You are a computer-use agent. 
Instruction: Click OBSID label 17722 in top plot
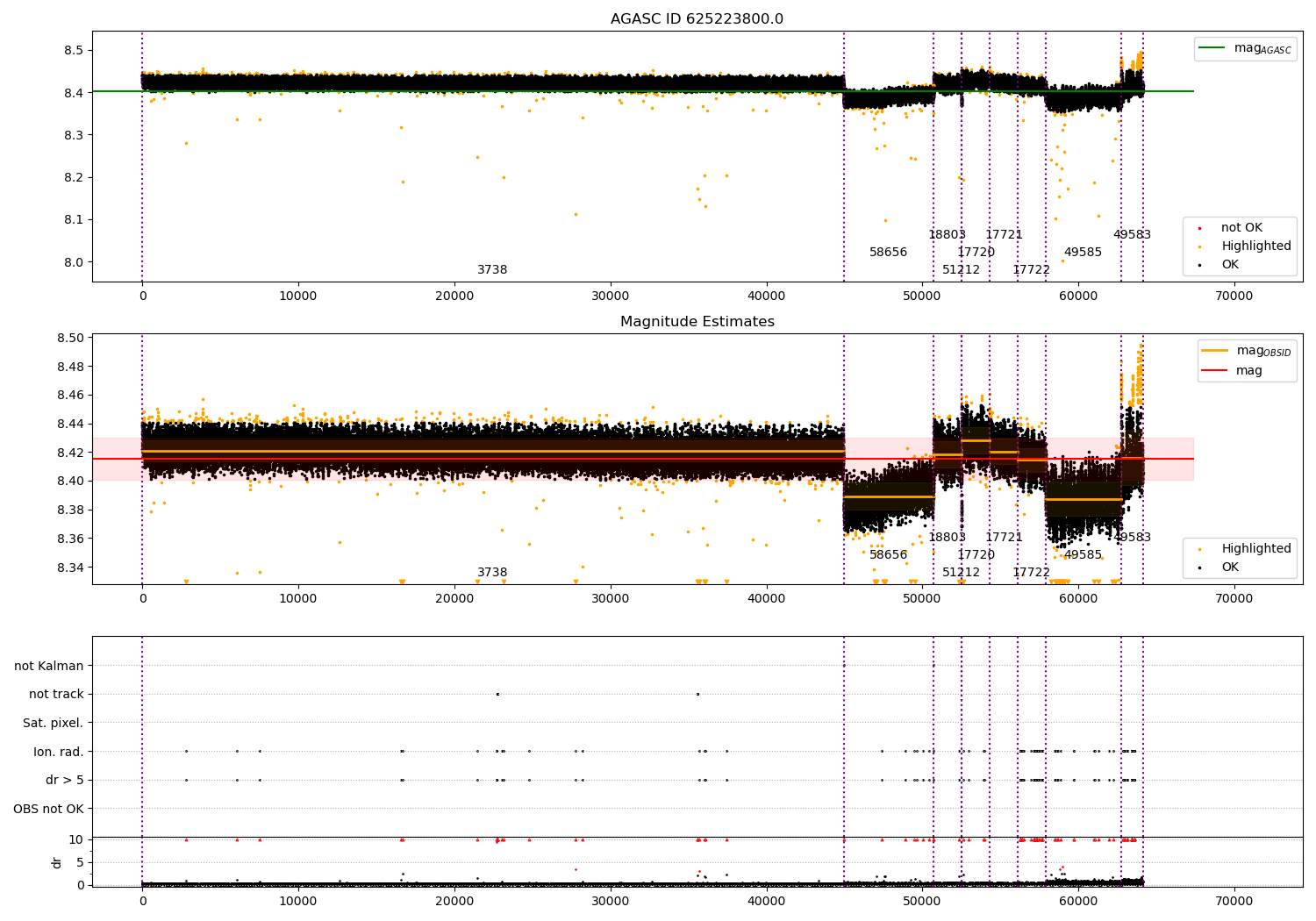tap(1031, 270)
